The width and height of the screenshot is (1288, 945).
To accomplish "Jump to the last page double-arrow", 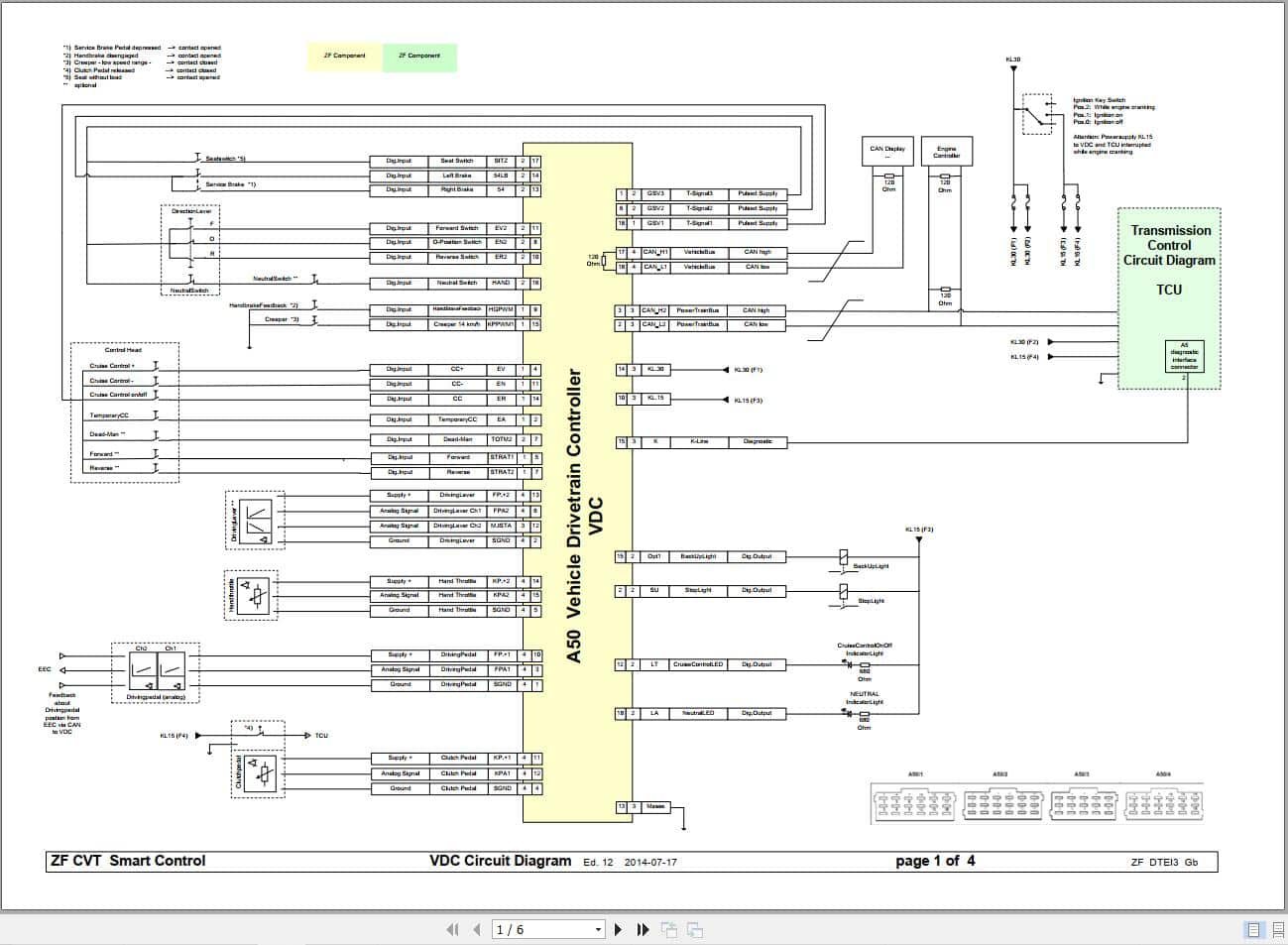I will 643,929.
